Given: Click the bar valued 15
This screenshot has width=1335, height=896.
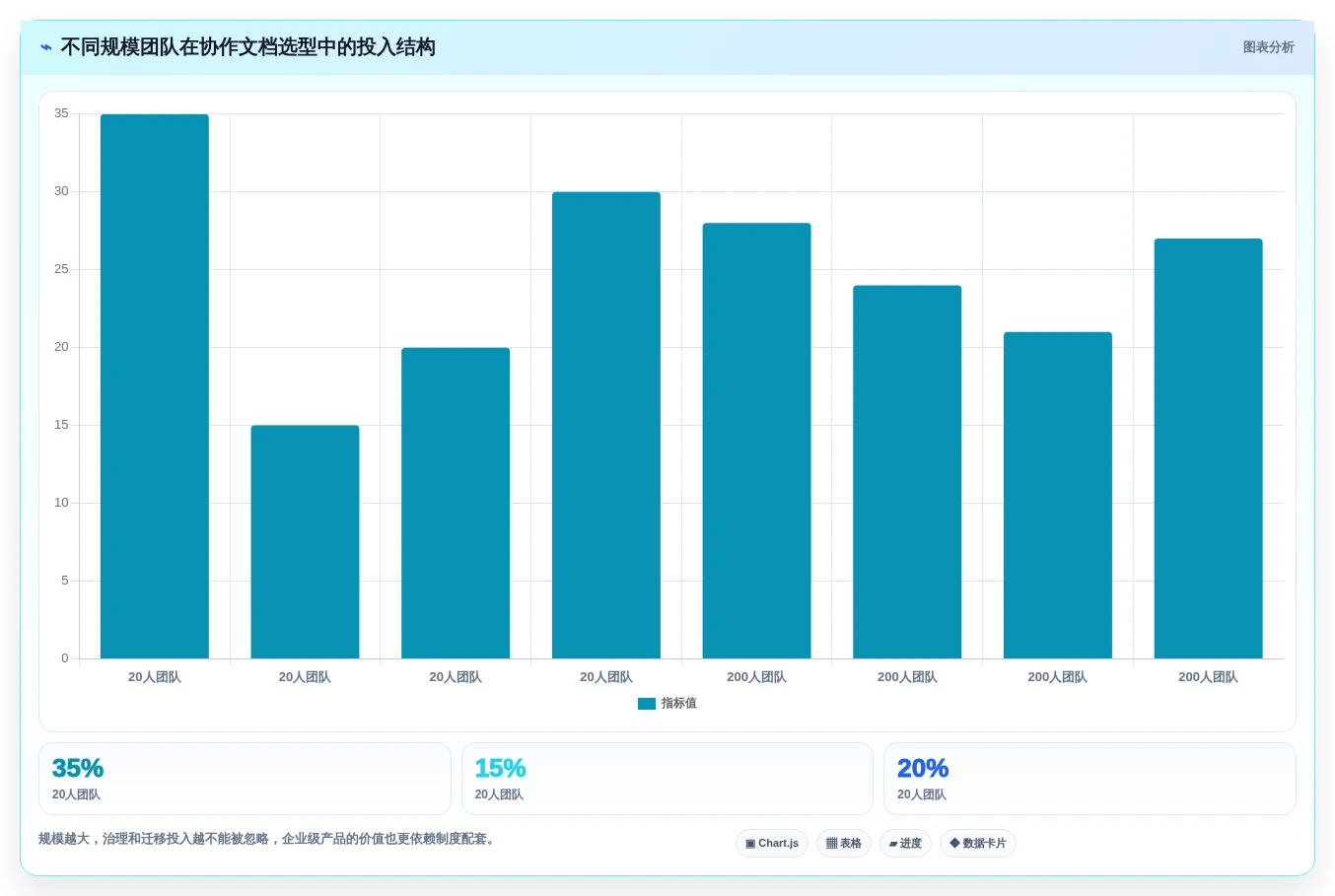Looking at the screenshot, I should pyautogui.click(x=305, y=542).
